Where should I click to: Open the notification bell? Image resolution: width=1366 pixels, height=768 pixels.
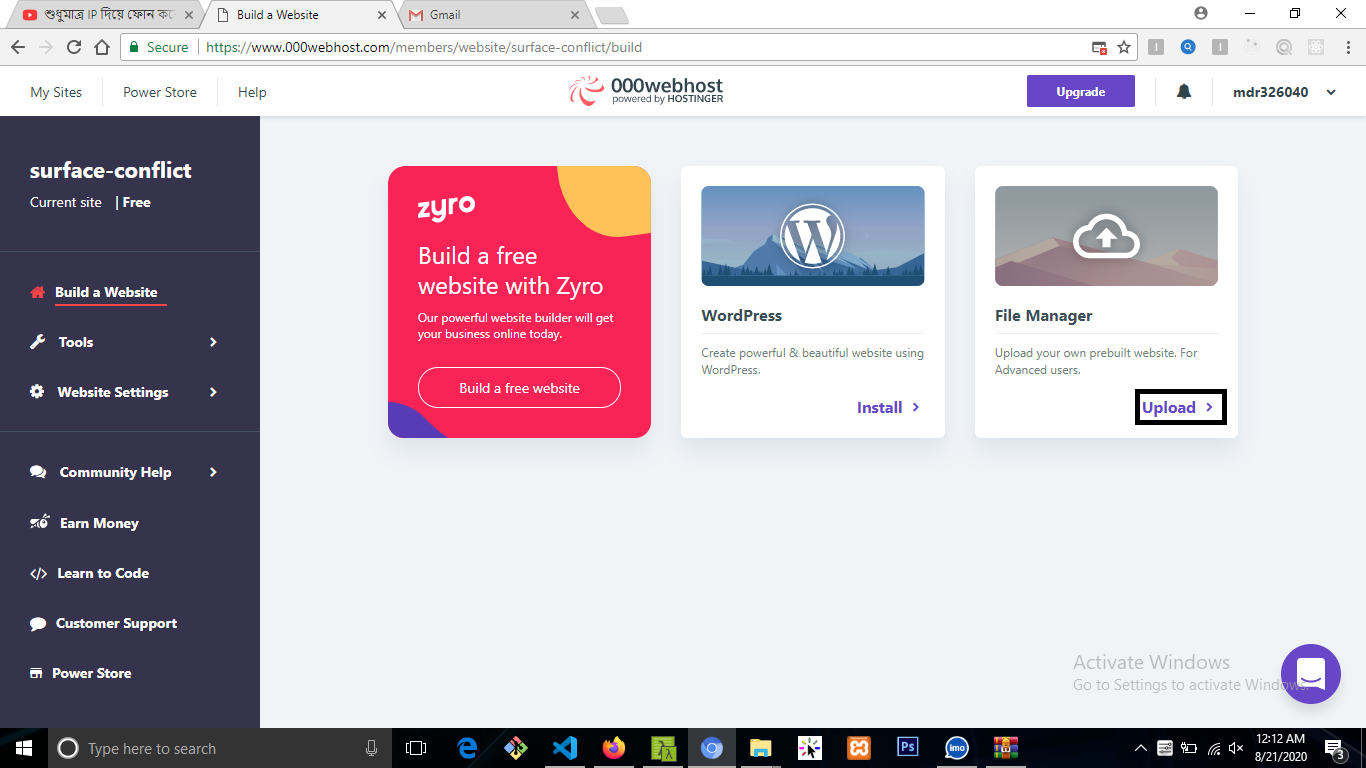coord(1184,92)
